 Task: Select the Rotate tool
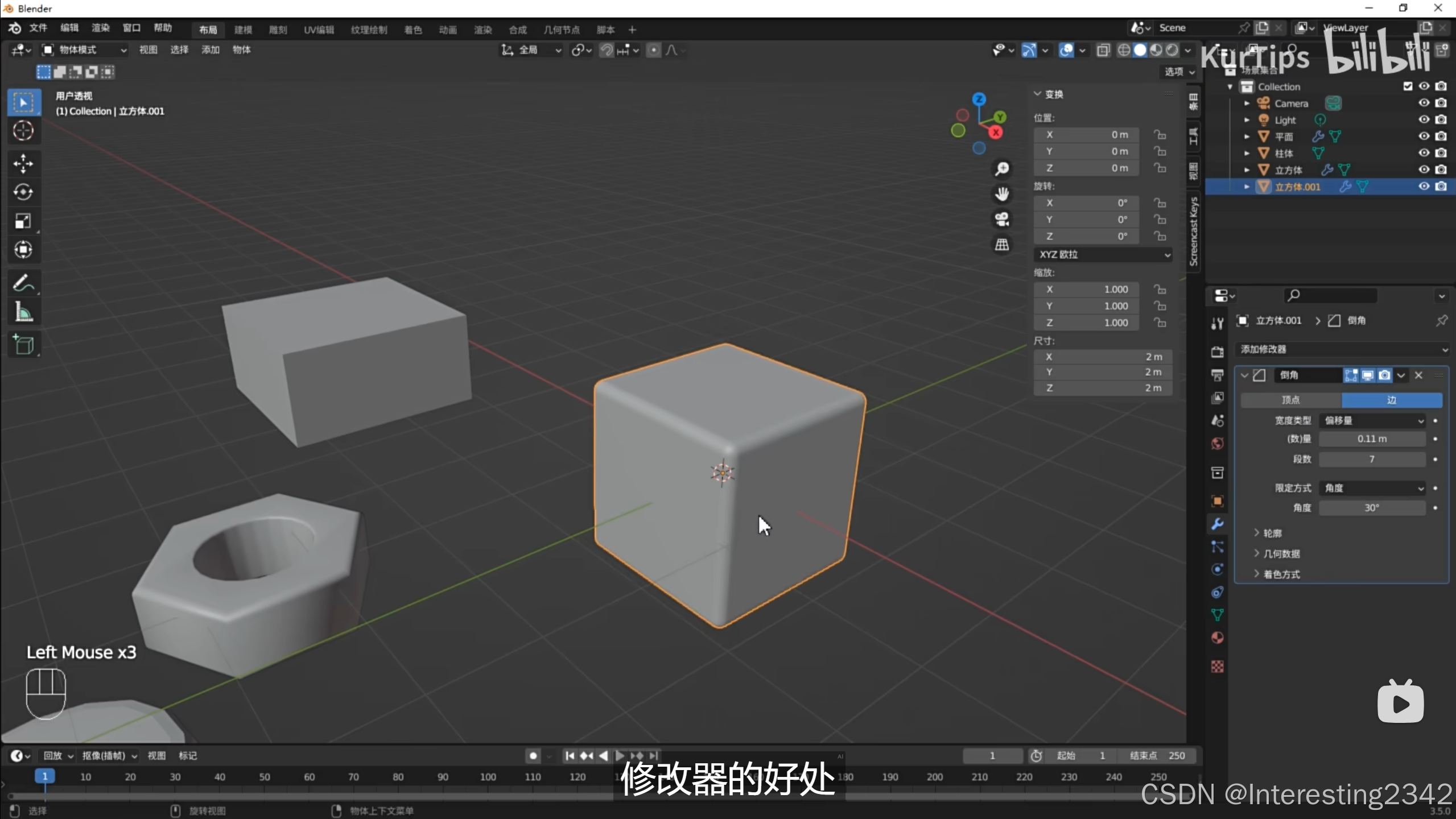pyautogui.click(x=23, y=192)
